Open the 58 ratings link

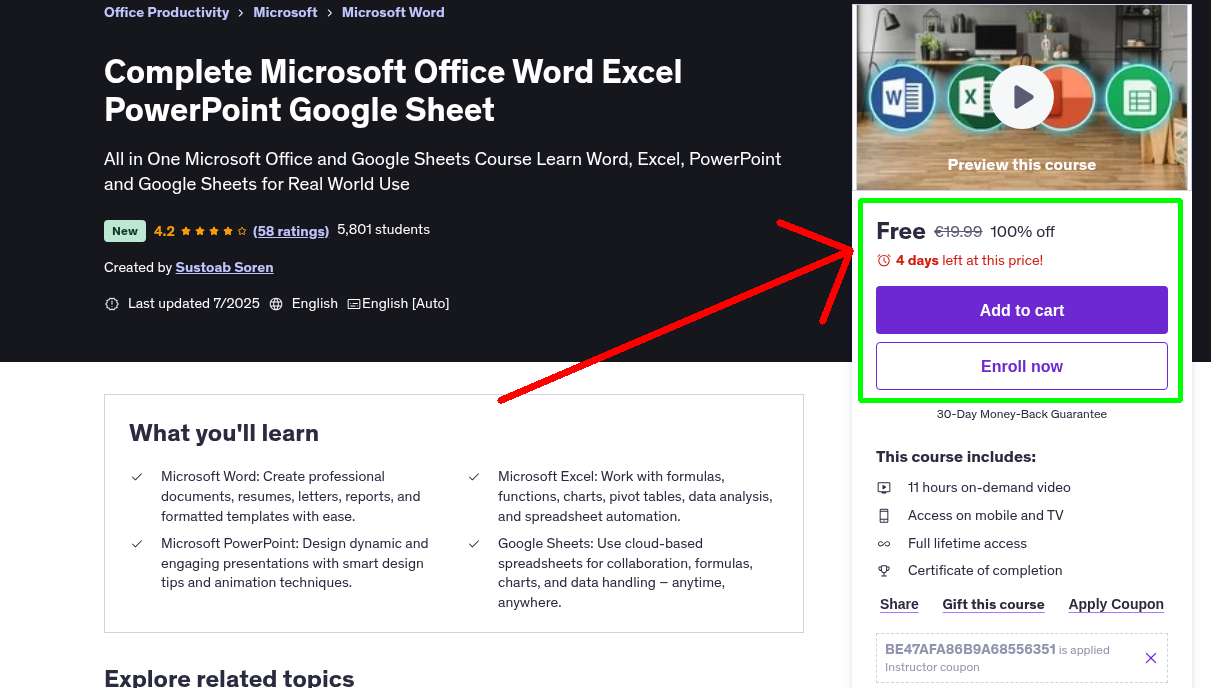(x=291, y=231)
